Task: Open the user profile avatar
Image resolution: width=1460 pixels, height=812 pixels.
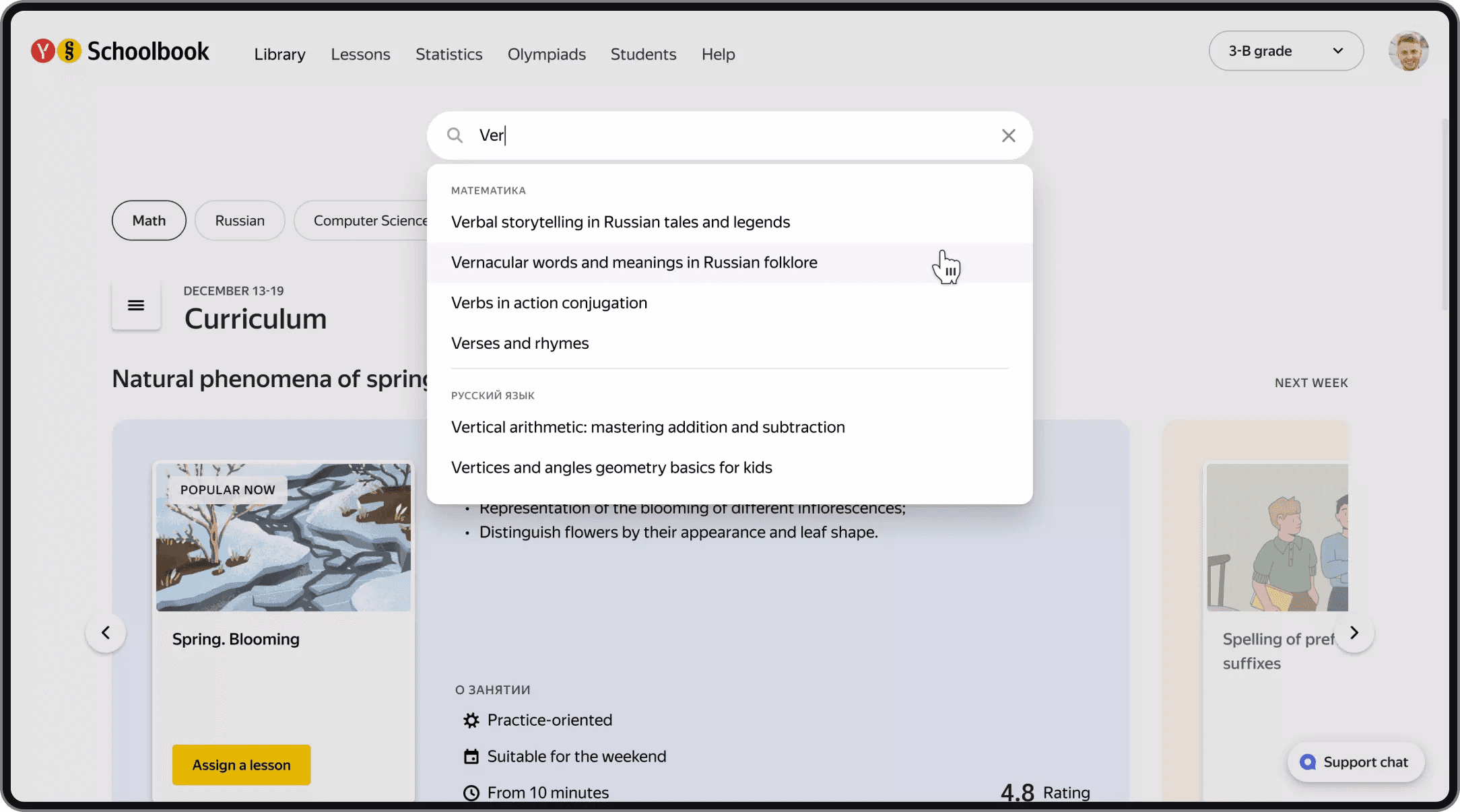Action: click(1408, 51)
